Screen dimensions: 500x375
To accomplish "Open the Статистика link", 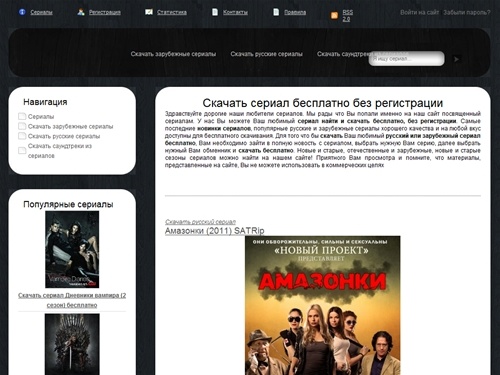I will (172, 12).
